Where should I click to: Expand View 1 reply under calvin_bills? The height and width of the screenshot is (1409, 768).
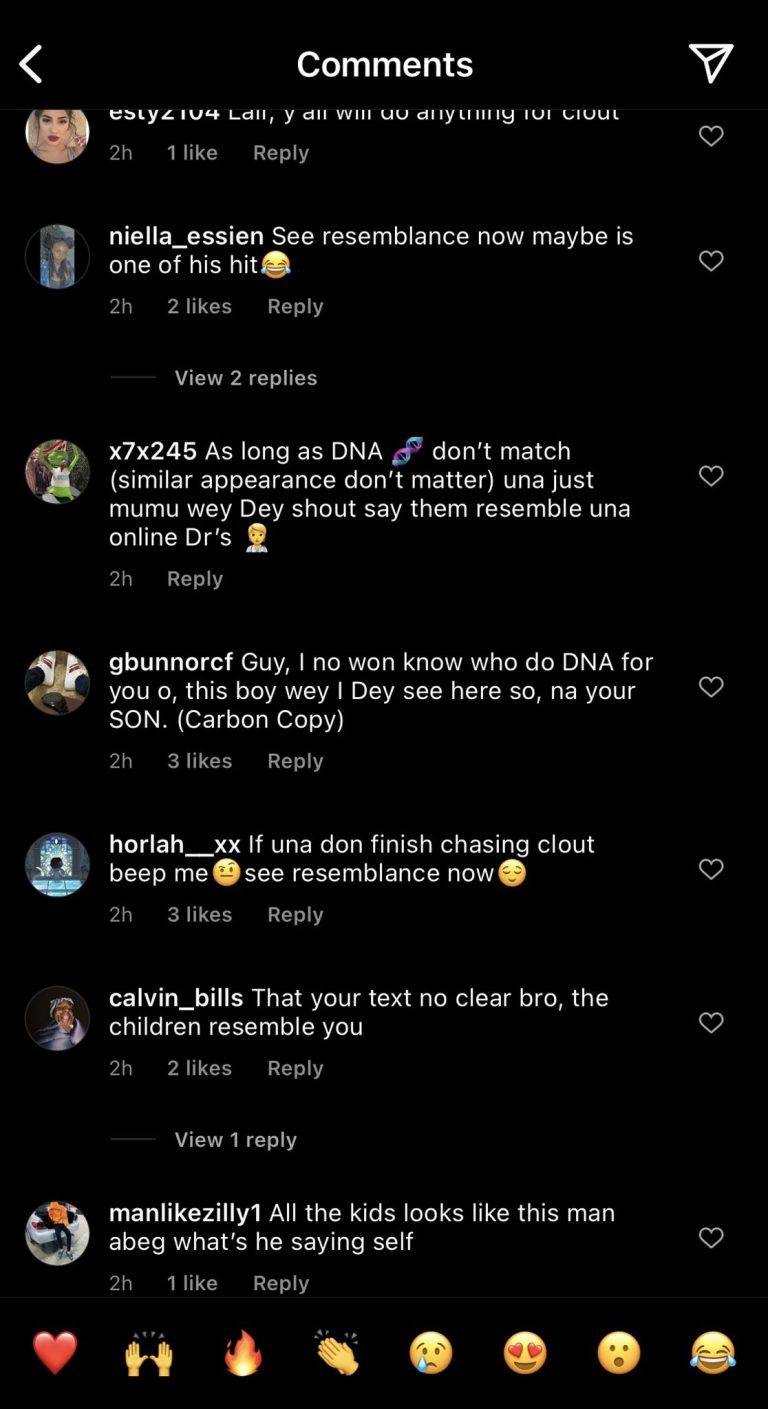pos(235,1140)
